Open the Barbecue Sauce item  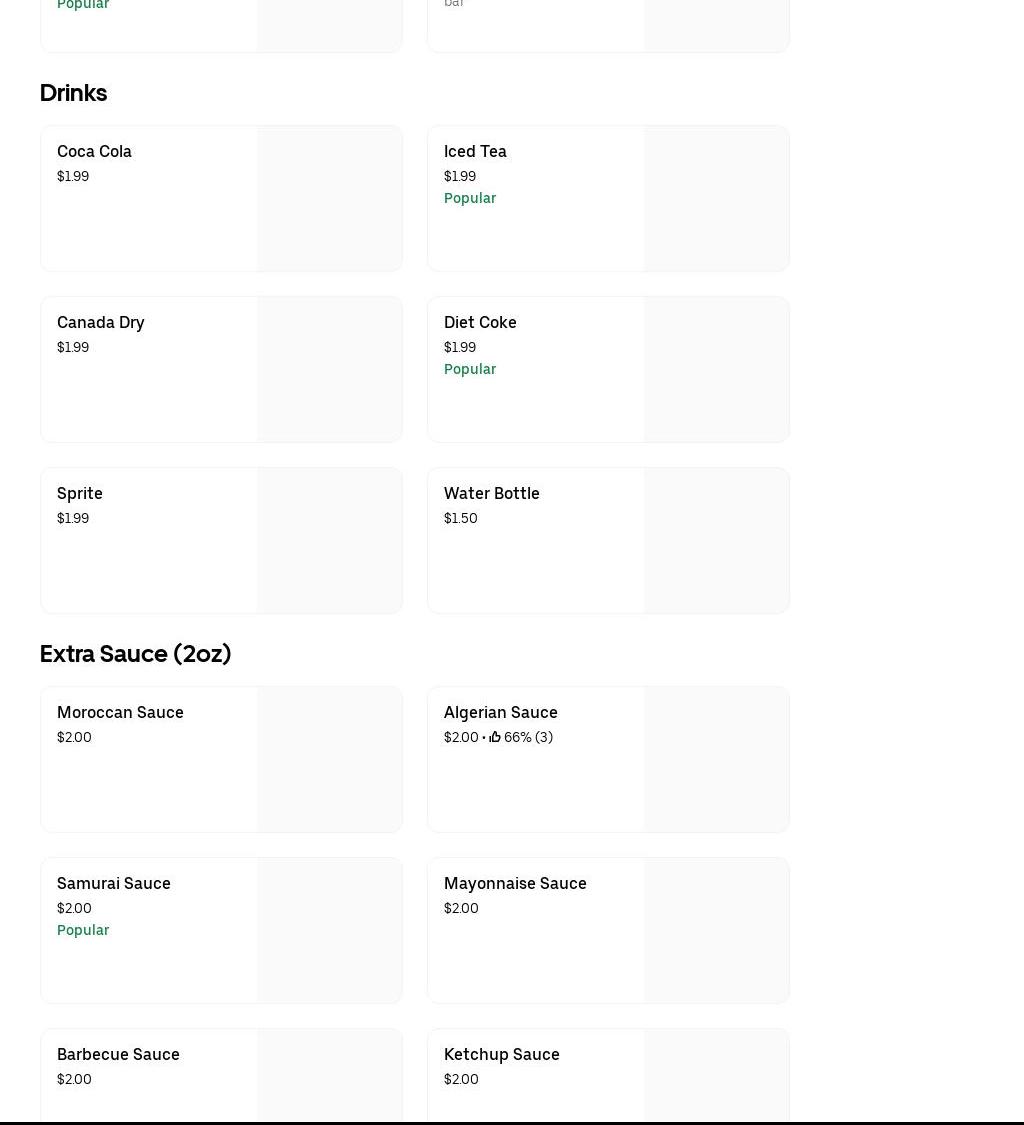(x=118, y=1055)
